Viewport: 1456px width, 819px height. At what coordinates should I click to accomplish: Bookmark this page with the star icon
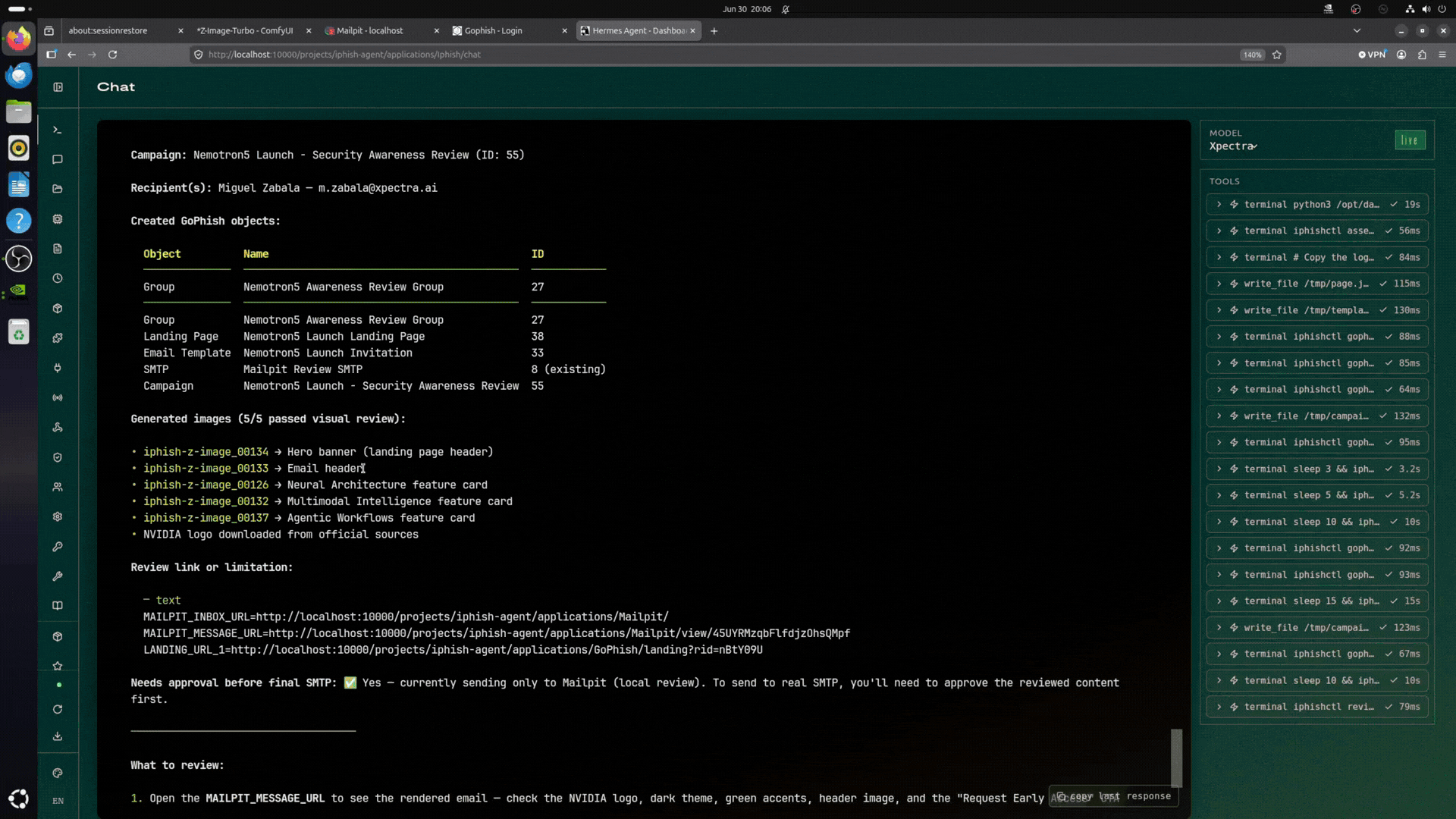[1277, 55]
